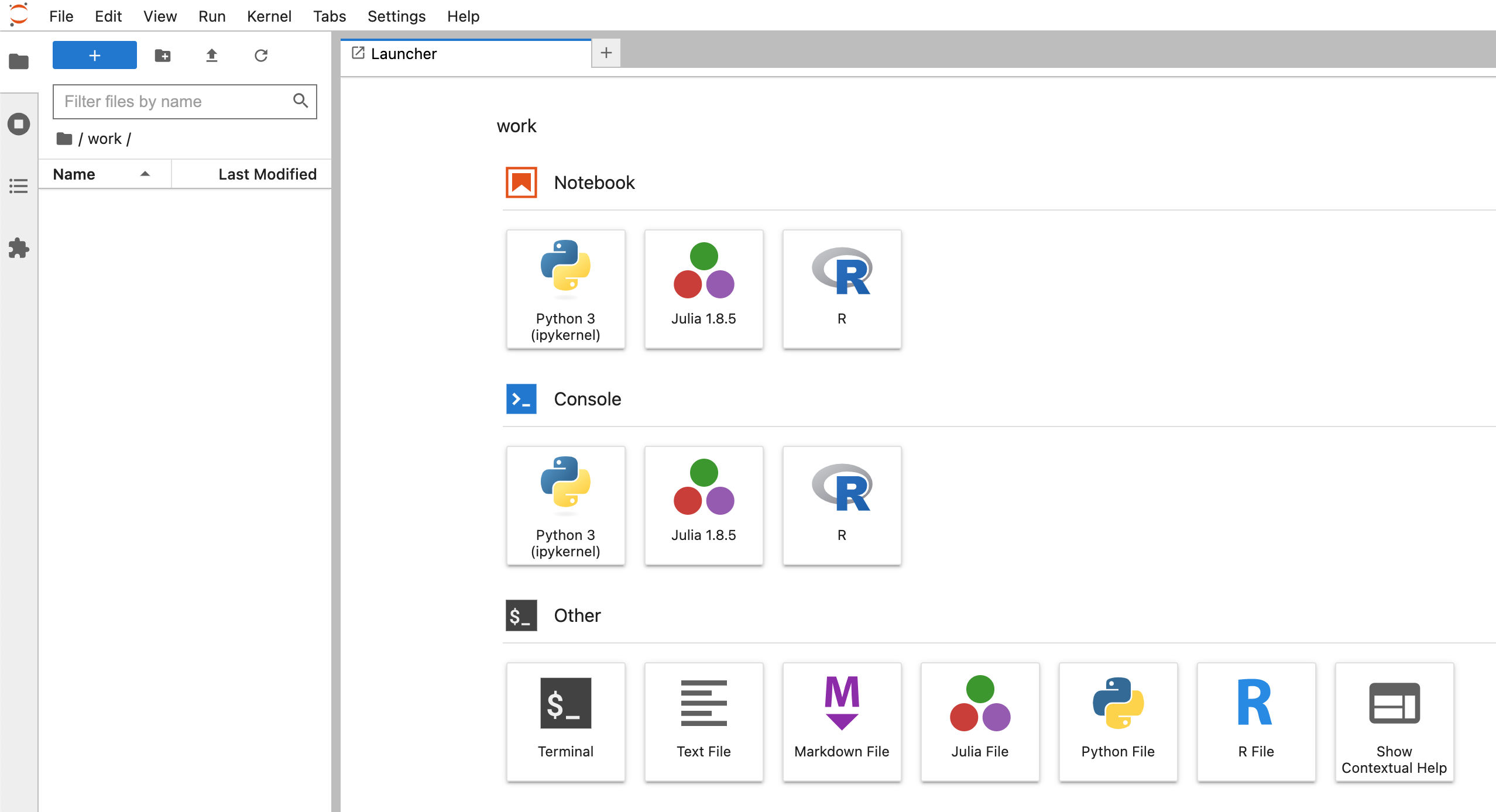Open the Table of Contents sidebar panel

click(19, 186)
